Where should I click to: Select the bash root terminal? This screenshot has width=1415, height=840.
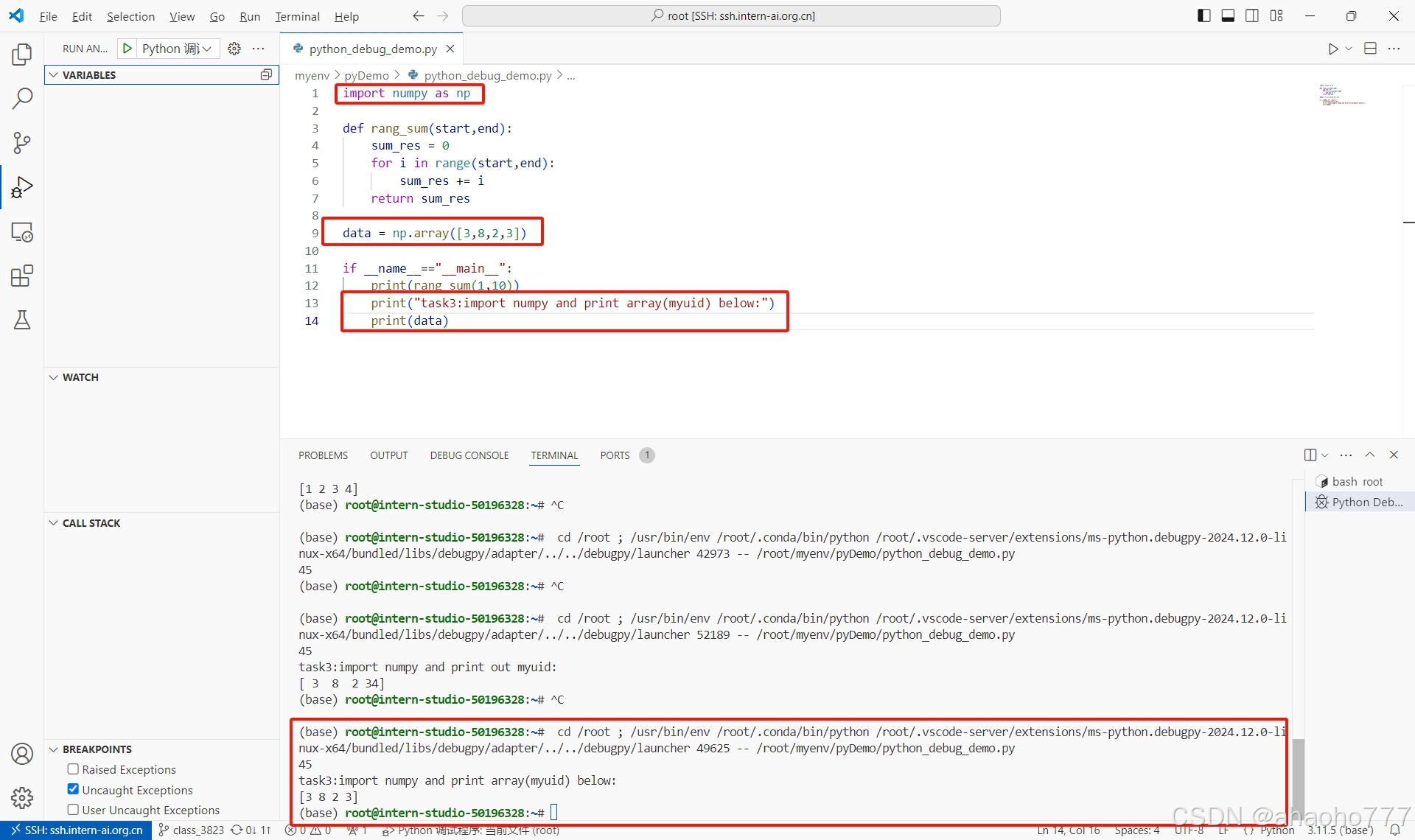click(x=1360, y=481)
